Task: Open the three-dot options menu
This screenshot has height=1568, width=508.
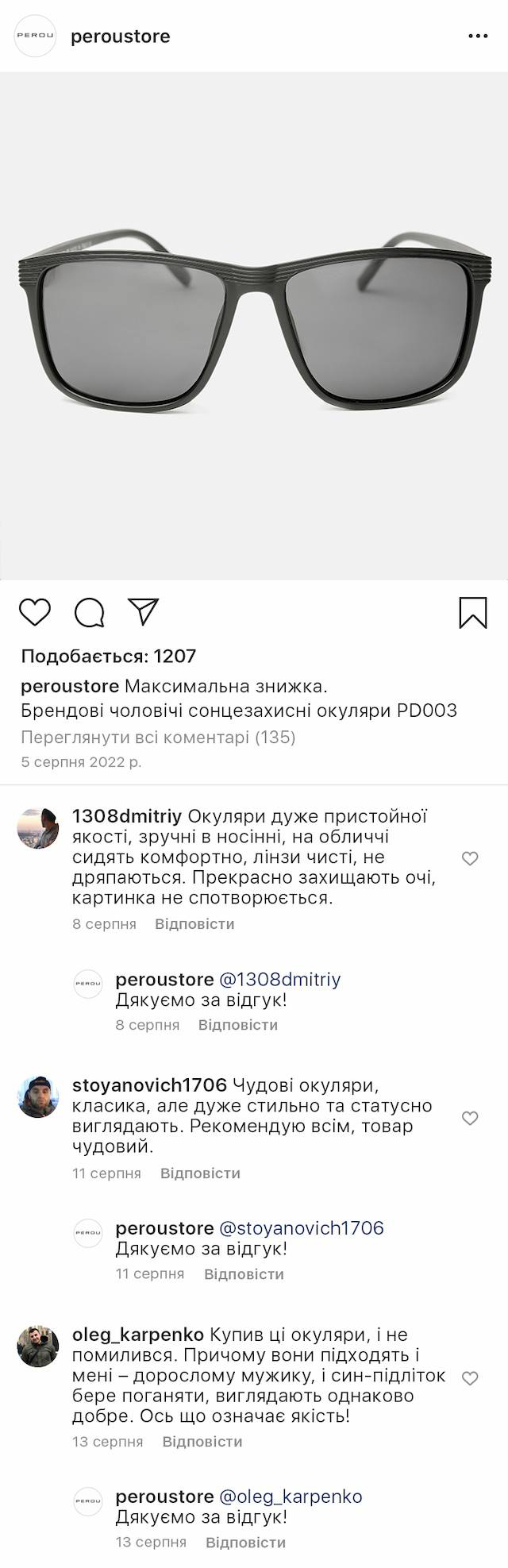Action: click(x=478, y=37)
